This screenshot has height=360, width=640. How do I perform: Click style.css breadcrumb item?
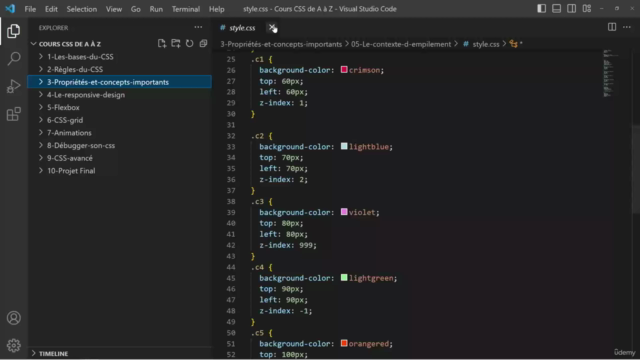(486, 44)
